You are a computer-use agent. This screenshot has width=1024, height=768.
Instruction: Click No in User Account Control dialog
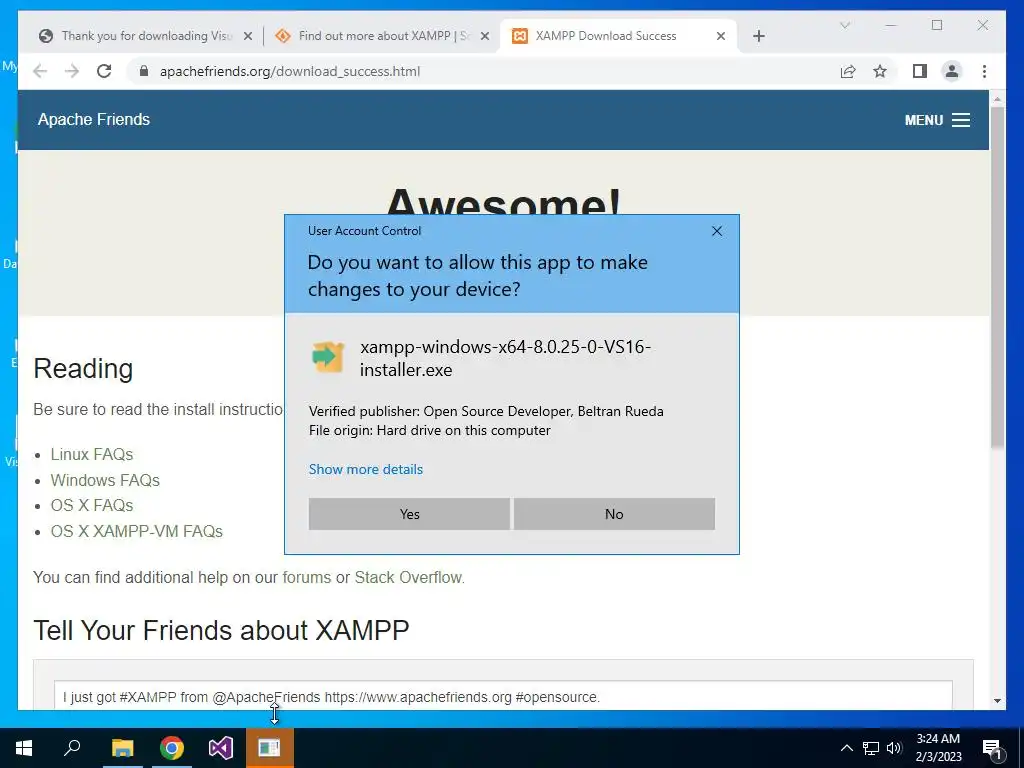[x=614, y=514]
